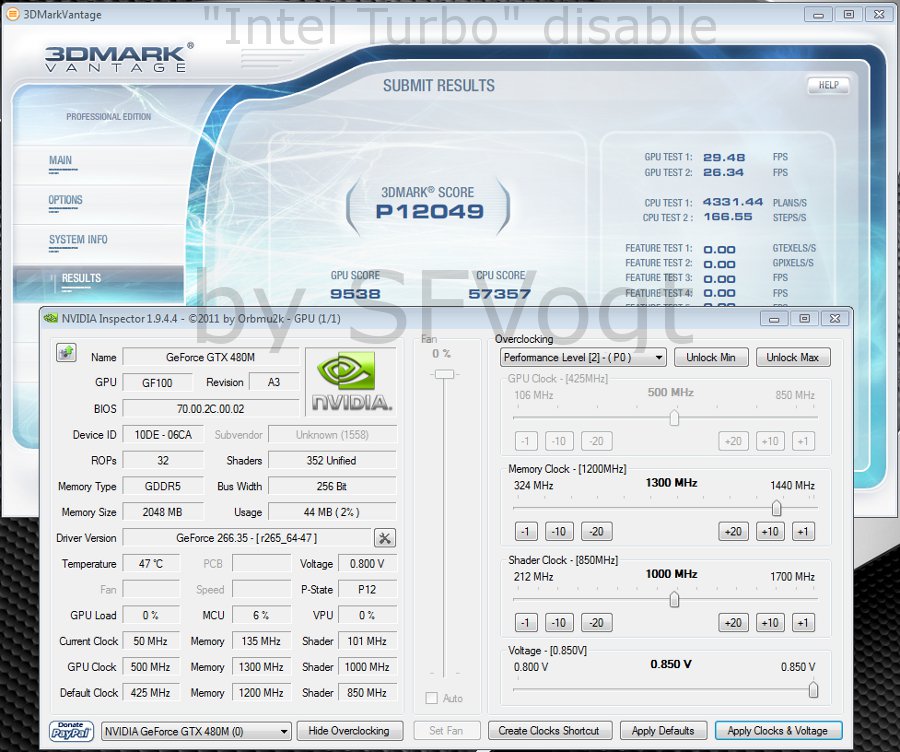Click Apply Defaults button
Screen dimensions: 900x752
pyautogui.click(x=663, y=731)
